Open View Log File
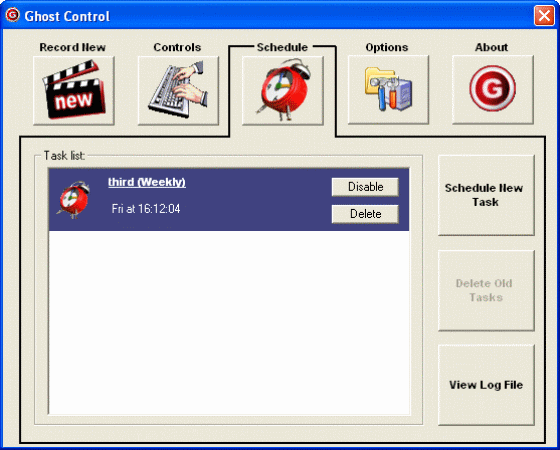The height and width of the screenshot is (450, 560). 486,385
